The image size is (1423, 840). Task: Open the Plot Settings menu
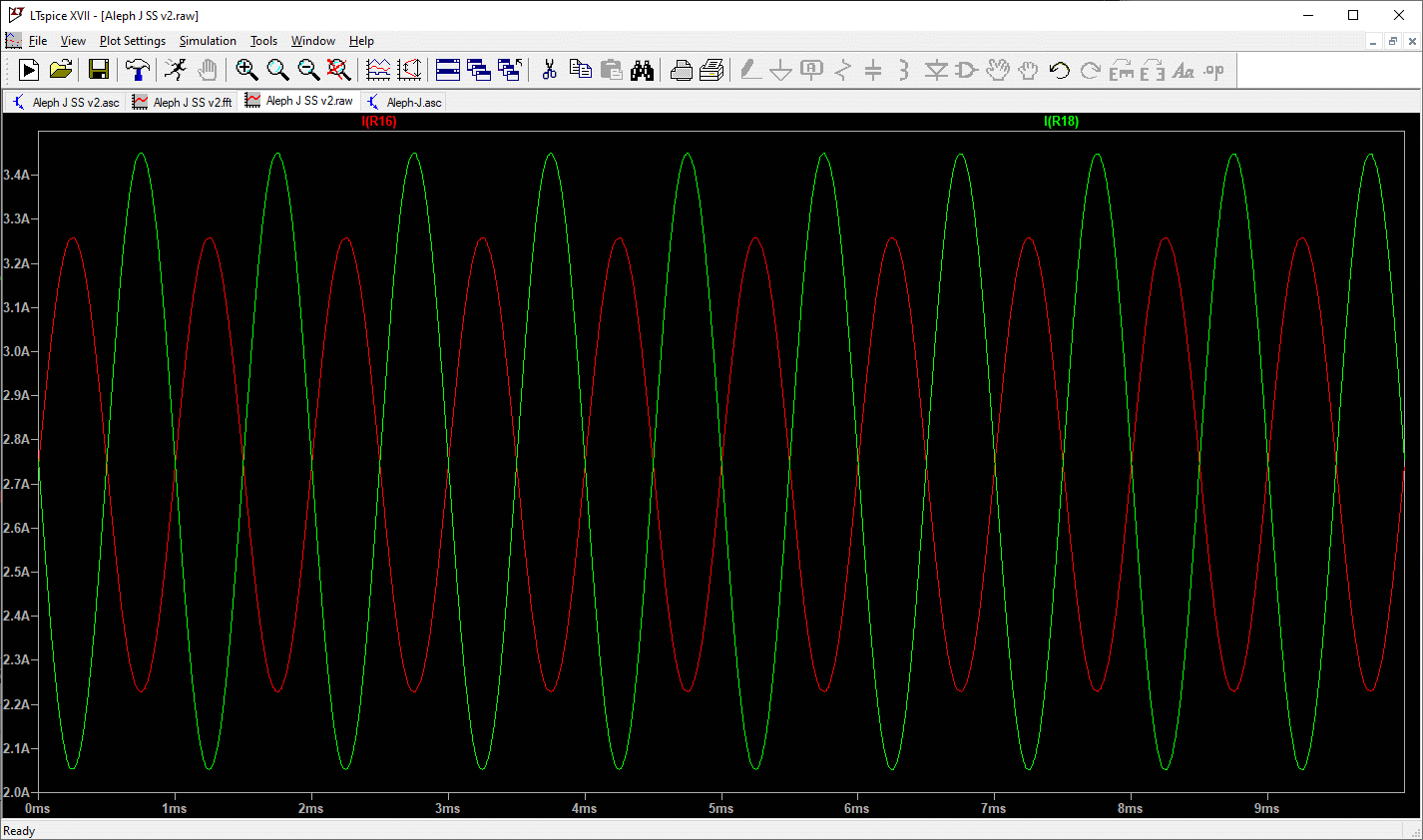133,41
